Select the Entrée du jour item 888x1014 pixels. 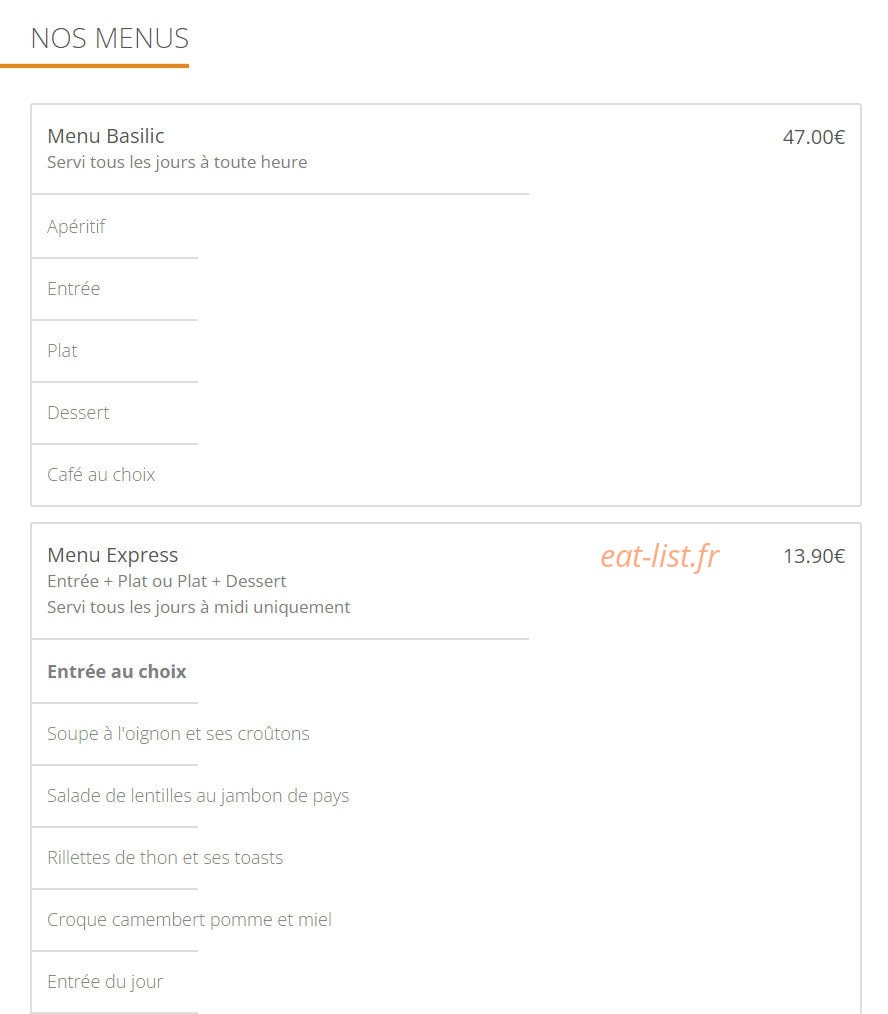(105, 982)
